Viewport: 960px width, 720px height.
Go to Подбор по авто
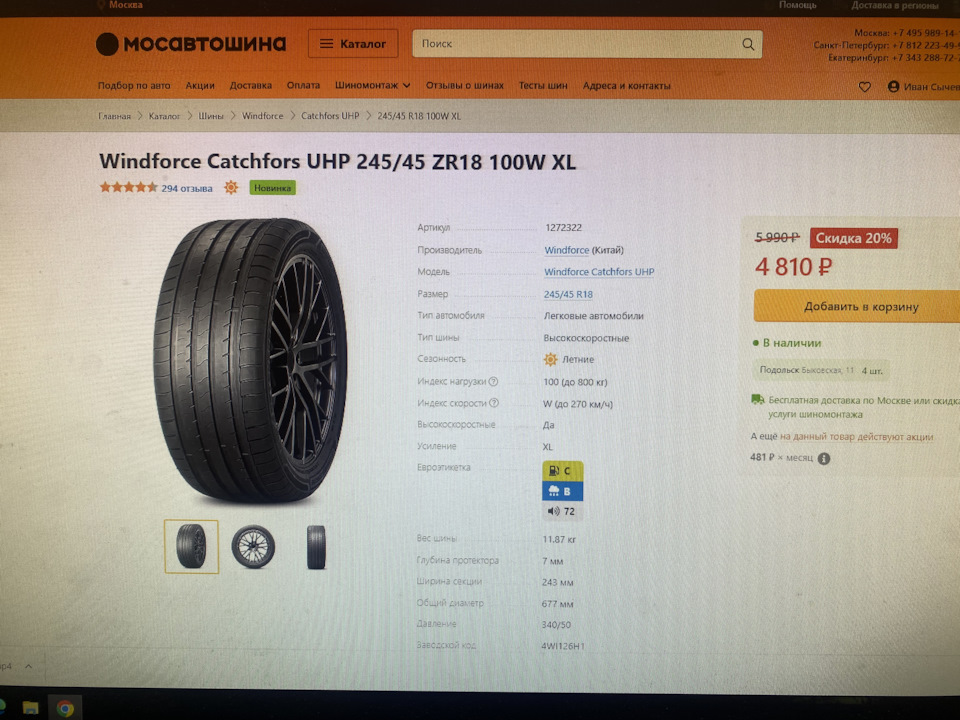[134, 85]
